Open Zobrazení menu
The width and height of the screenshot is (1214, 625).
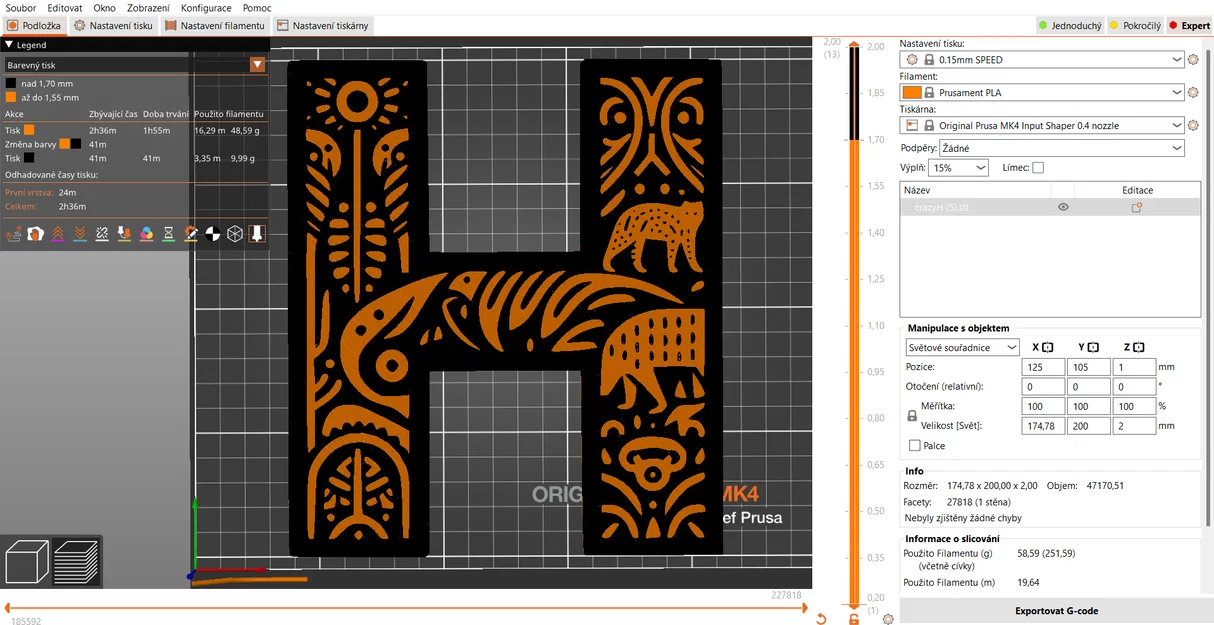(148, 8)
